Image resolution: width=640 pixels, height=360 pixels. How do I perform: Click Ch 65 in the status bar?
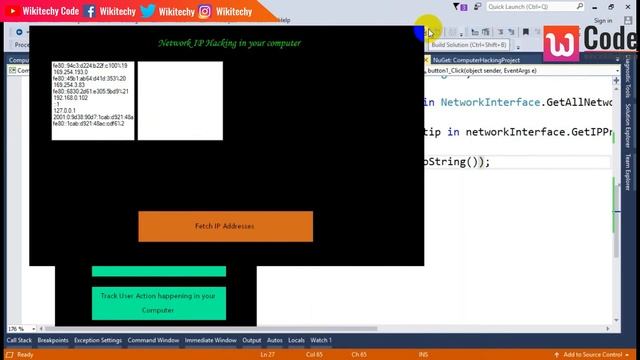pyautogui.click(x=359, y=355)
